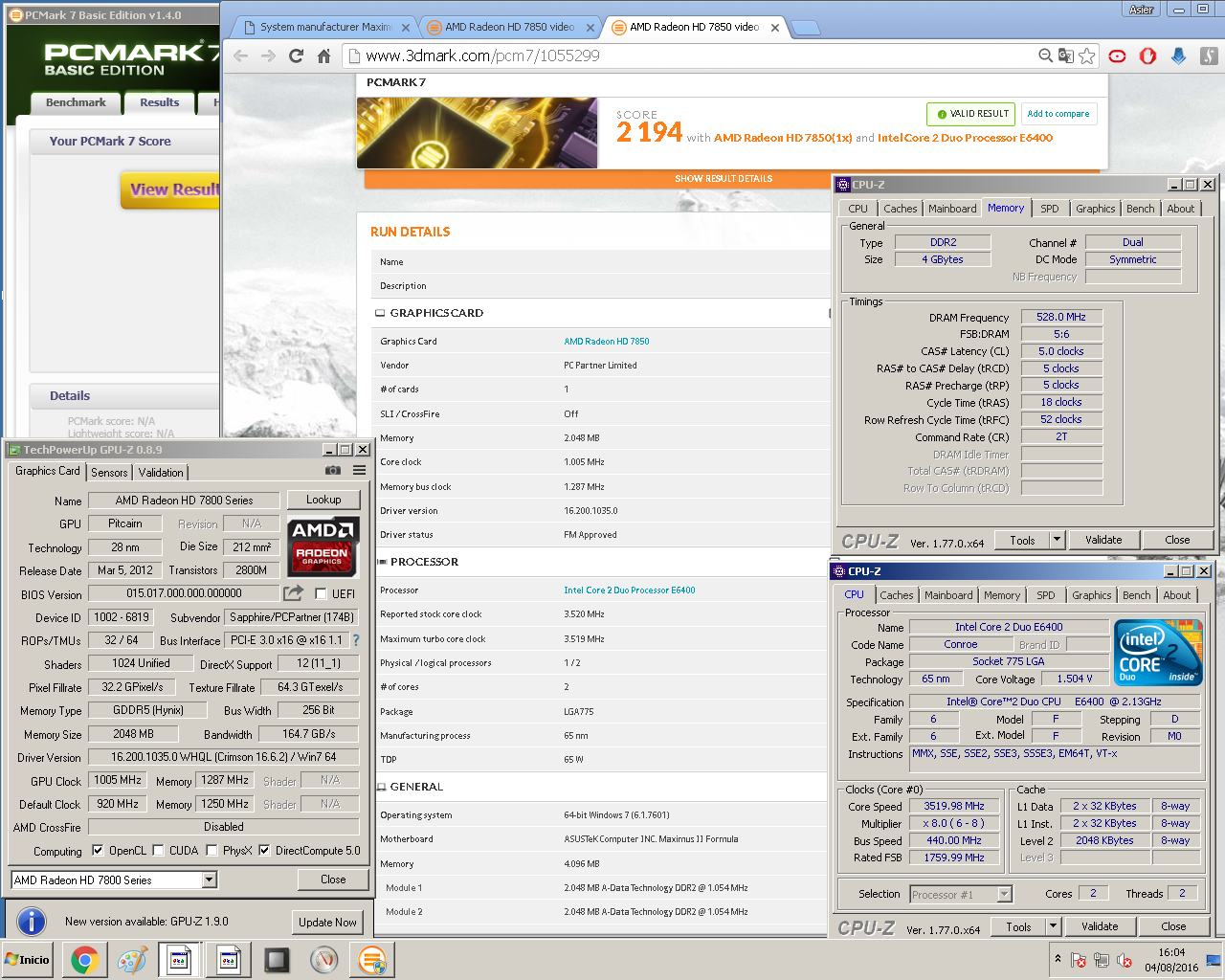This screenshot has width=1225, height=980.
Task: Open Paint from the taskbar
Action: (x=132, y=960)
